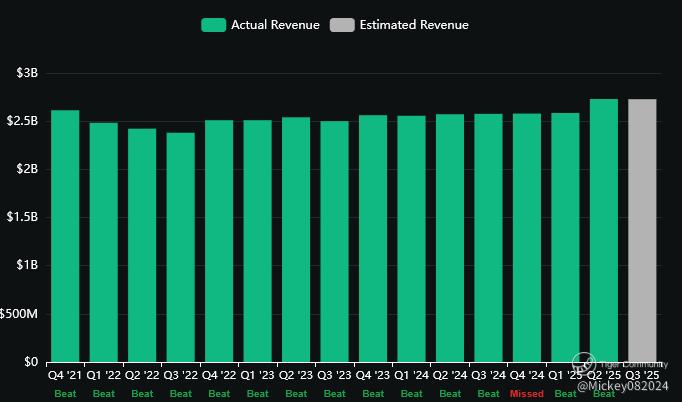Click the Q4 '23 x-axis label
The width and height of the screenshot is (682, 402).
[373, 376]
